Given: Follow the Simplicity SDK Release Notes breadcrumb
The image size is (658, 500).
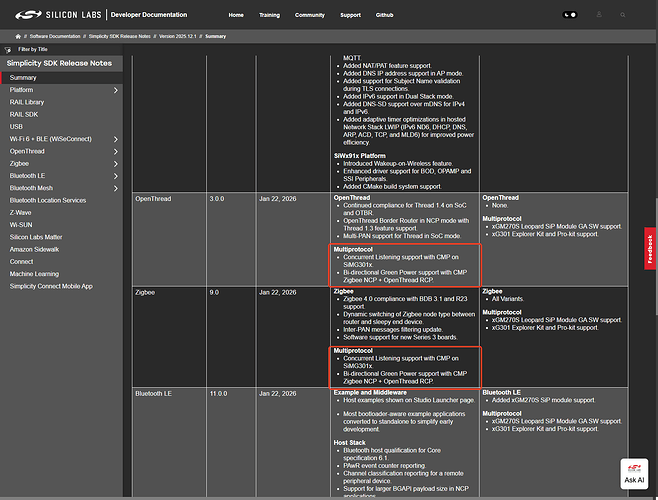Looking at the screenshot, I should pos(120,37).
